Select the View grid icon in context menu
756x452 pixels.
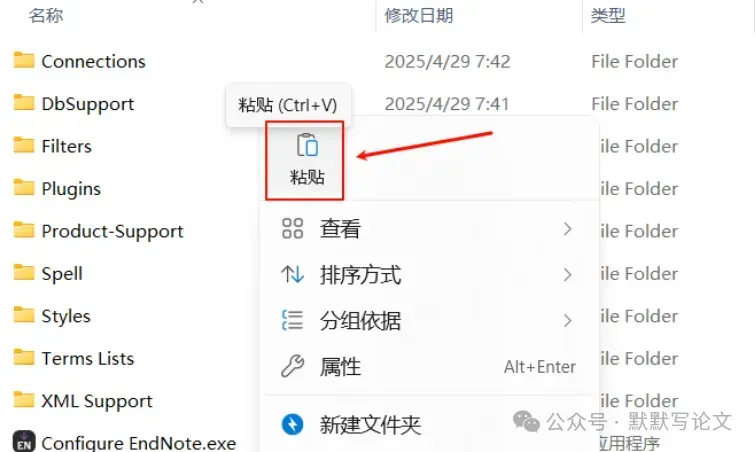(292, 229)
